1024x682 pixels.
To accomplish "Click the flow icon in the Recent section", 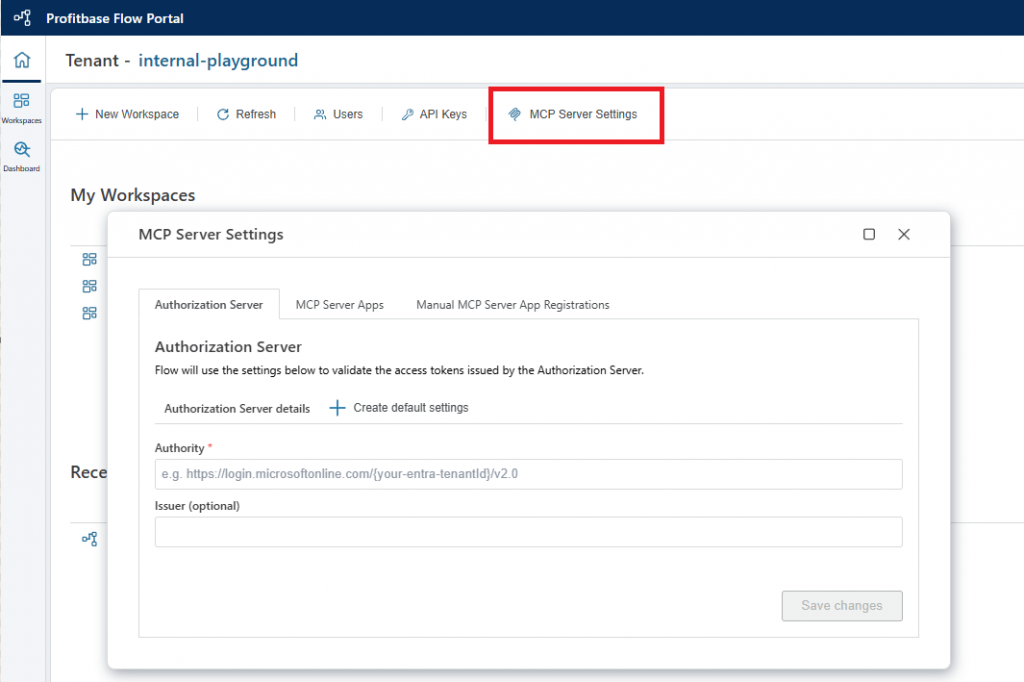I will click(89, 538).
